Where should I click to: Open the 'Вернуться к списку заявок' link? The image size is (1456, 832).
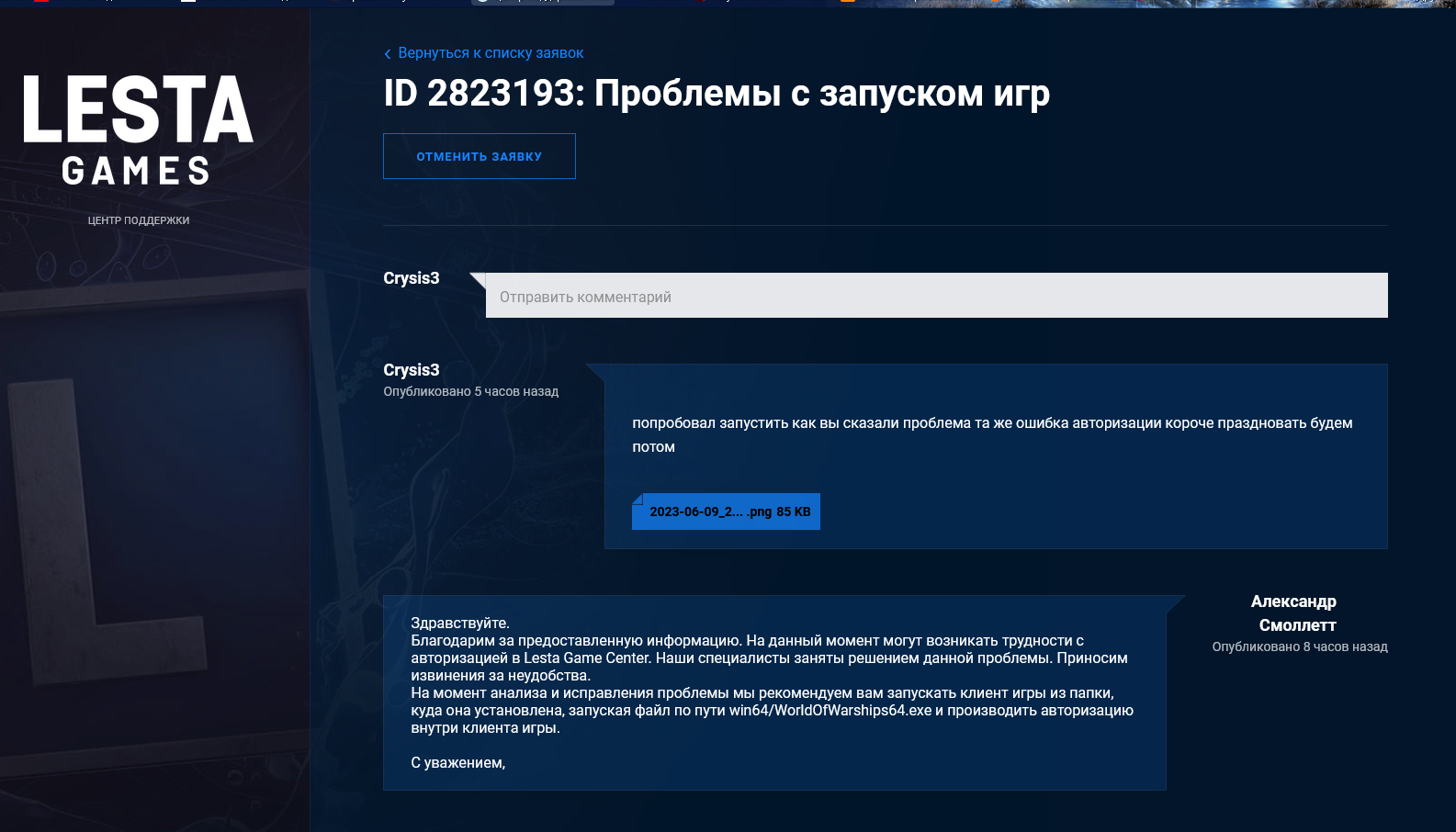tap(491, 53)
